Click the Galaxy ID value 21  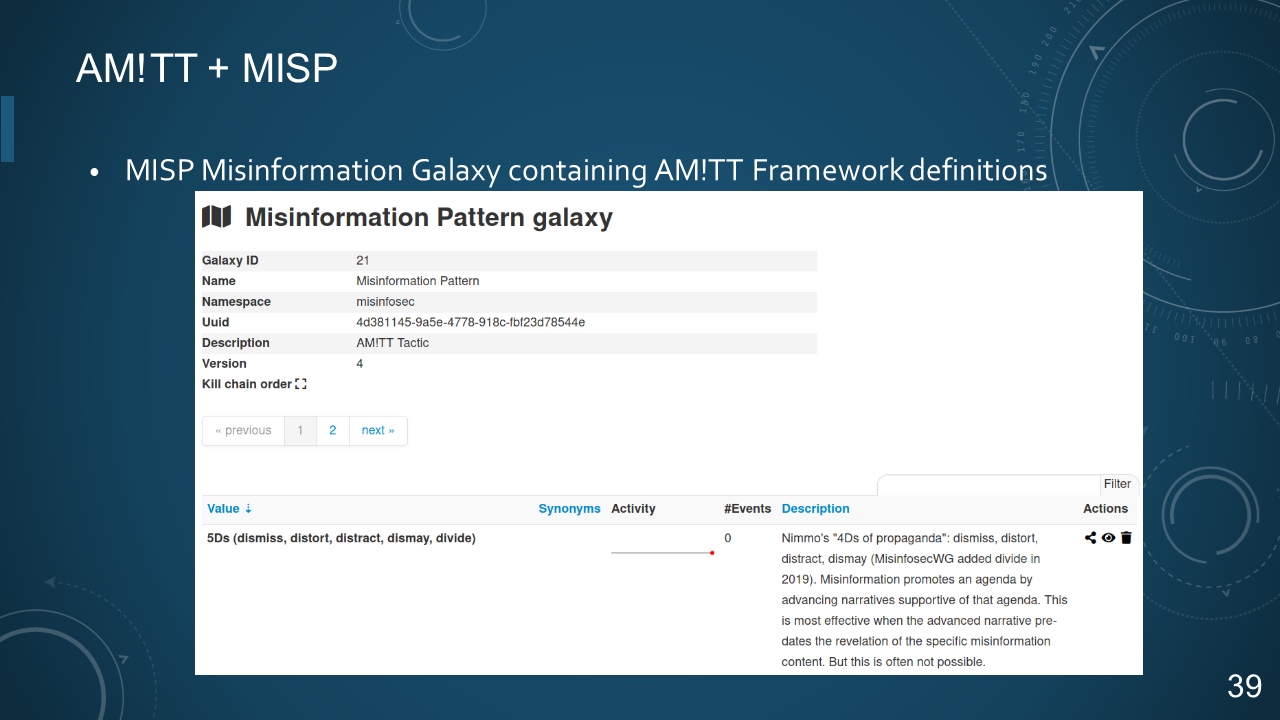pos(363,260)
